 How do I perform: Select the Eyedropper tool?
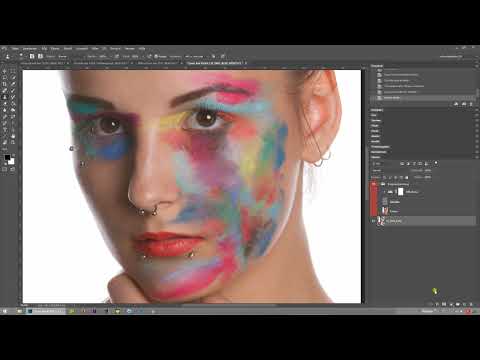tap(13, 84)
